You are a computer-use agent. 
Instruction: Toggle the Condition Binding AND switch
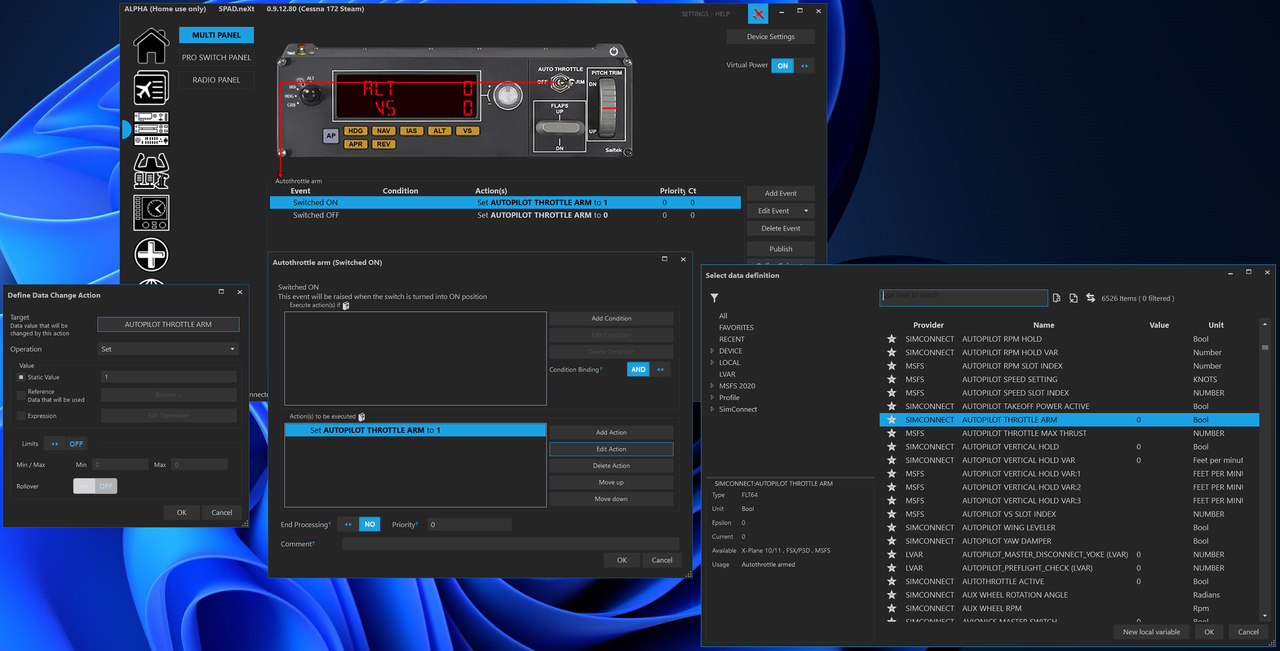coord(648,369)
